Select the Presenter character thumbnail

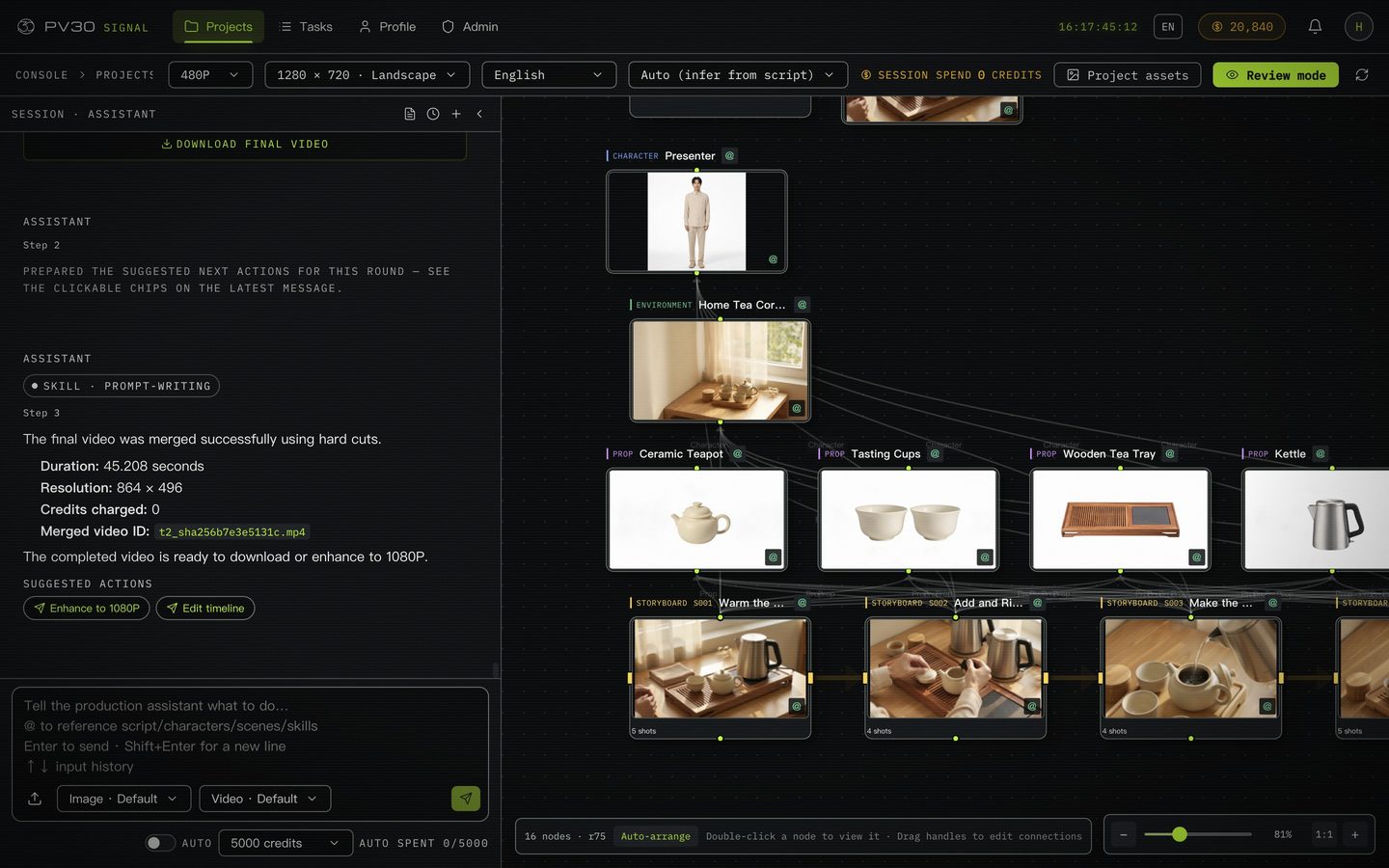tap(696, 222)
